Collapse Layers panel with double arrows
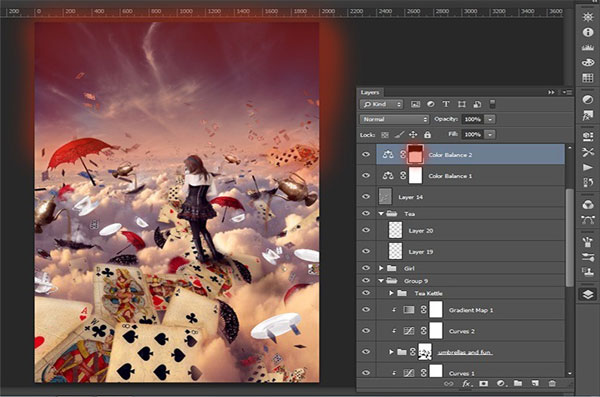Image resolution: width=600 pixels, height=397 pixels. tap(551, 92)
